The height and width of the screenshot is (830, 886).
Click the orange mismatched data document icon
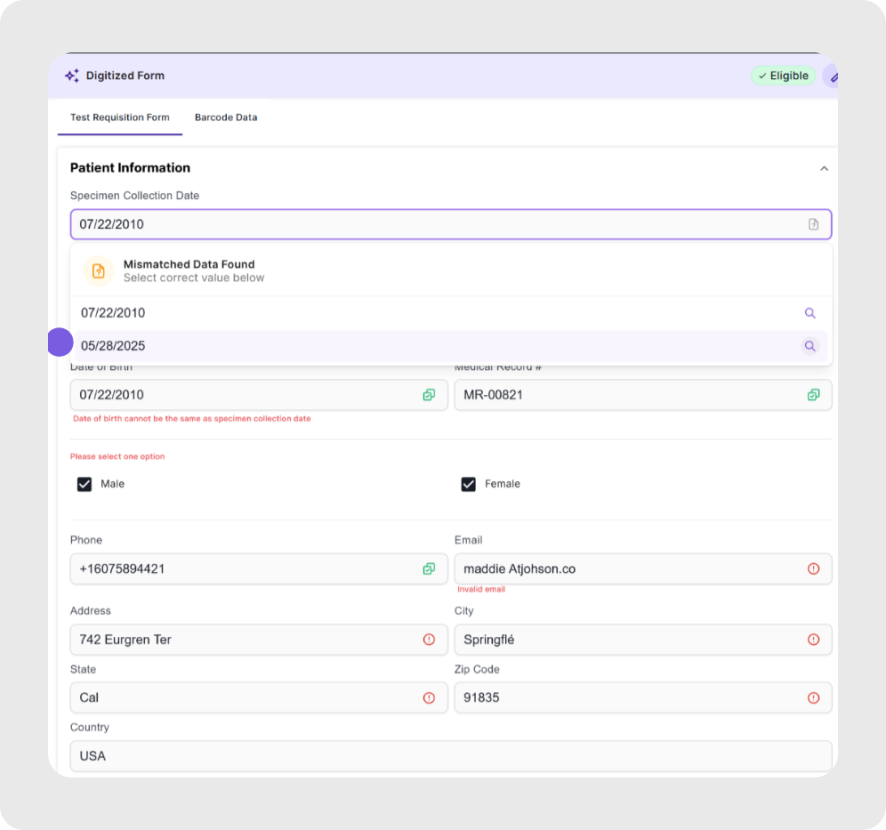(98, 271)
